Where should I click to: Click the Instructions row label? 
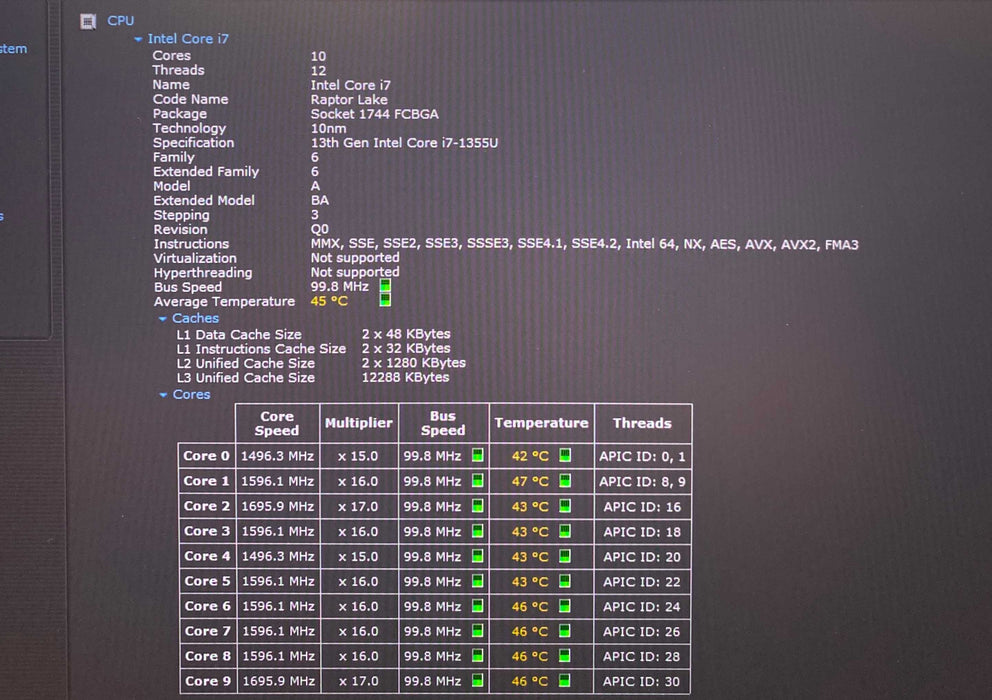pos(191,244)
